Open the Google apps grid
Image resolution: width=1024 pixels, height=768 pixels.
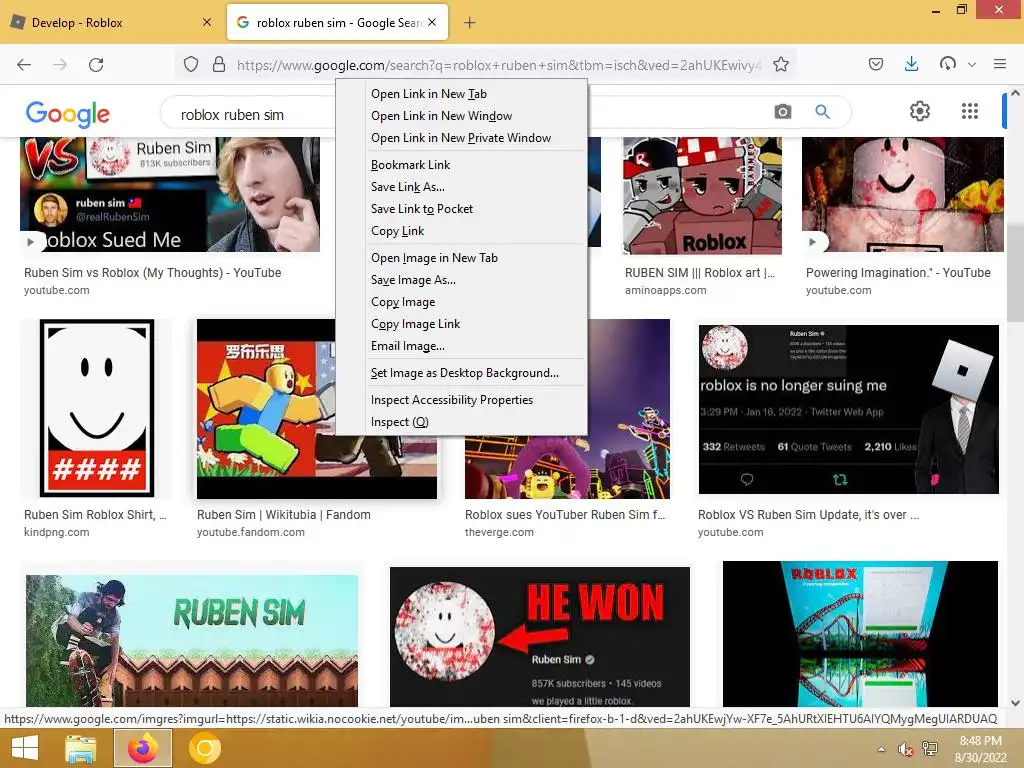pos(970,111)
